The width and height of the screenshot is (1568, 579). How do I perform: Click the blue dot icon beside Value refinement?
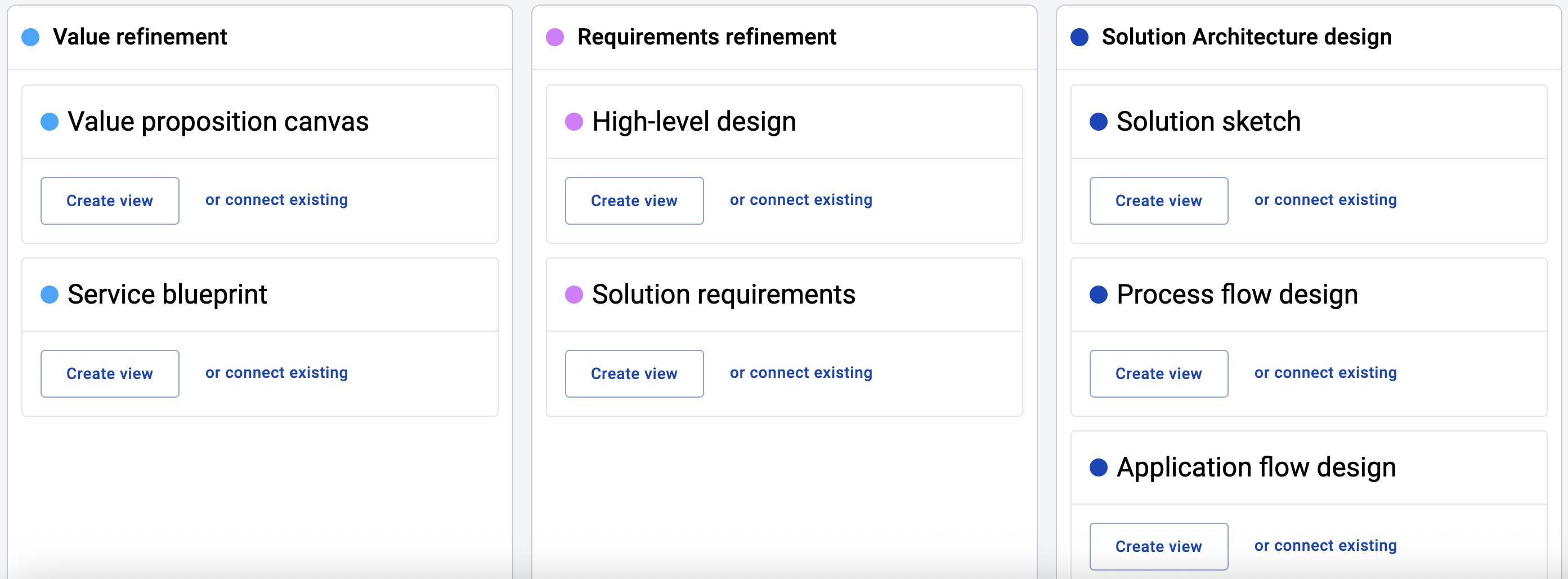(x=30, y=38)
